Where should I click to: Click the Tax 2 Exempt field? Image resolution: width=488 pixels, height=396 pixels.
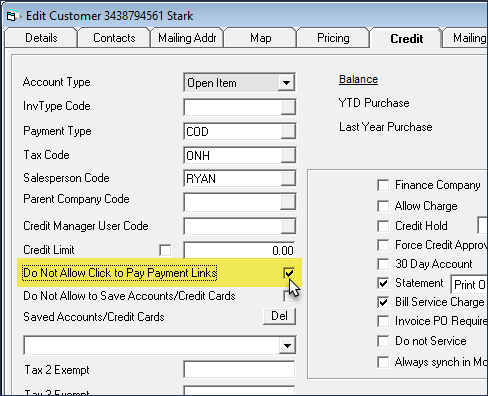tap(239, 370)
